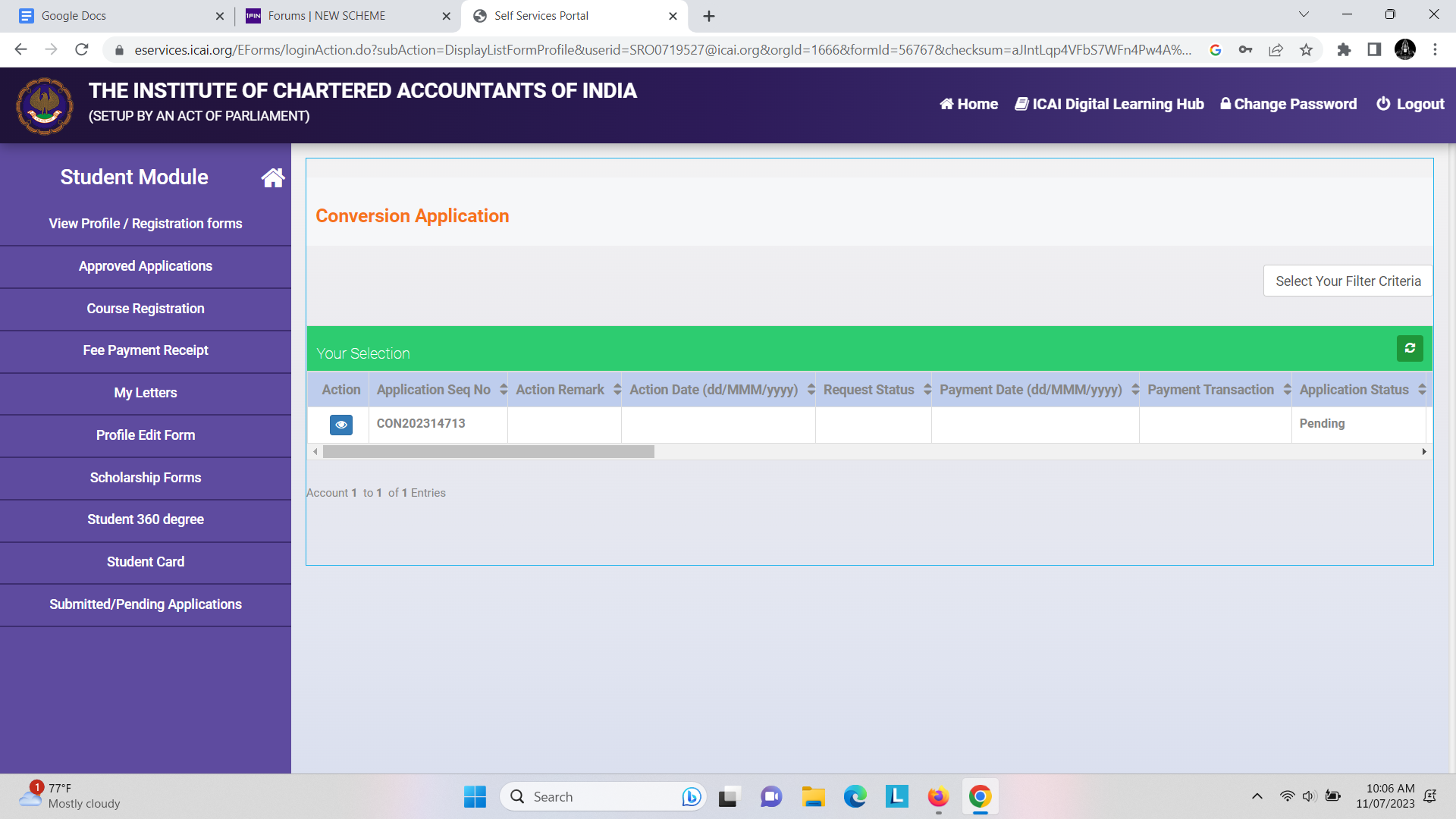
Task: Open Submitted/Pending Applications in sidebar
Action: [x=146, y=604]
